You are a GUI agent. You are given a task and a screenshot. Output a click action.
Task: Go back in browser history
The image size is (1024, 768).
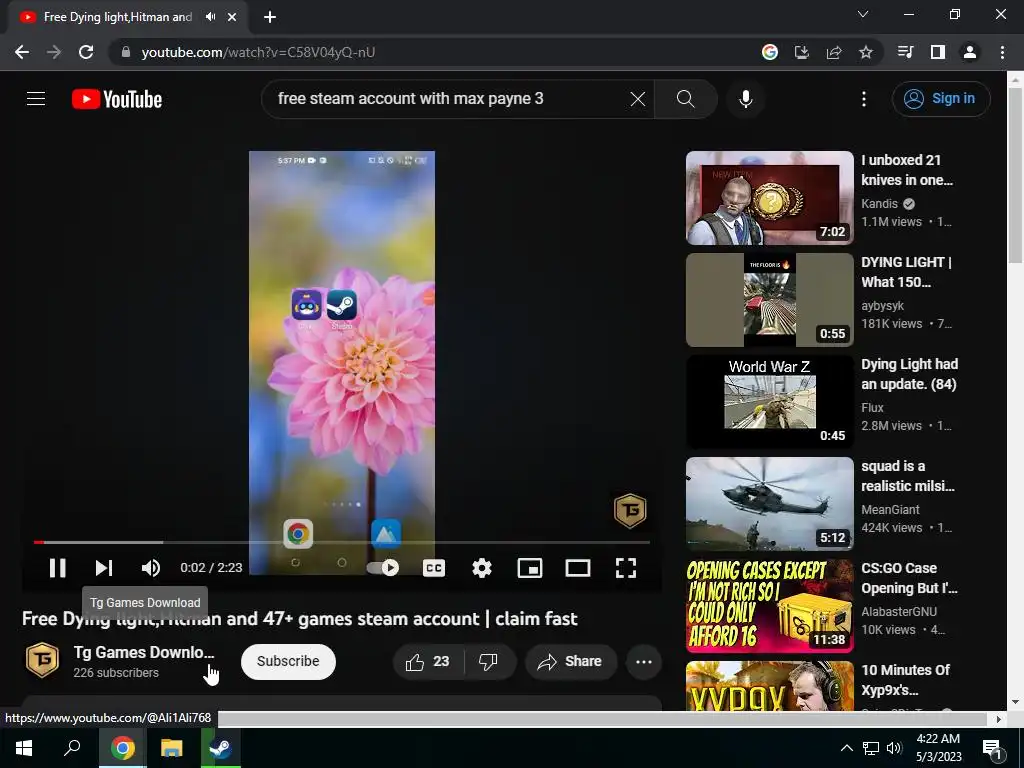22,52
